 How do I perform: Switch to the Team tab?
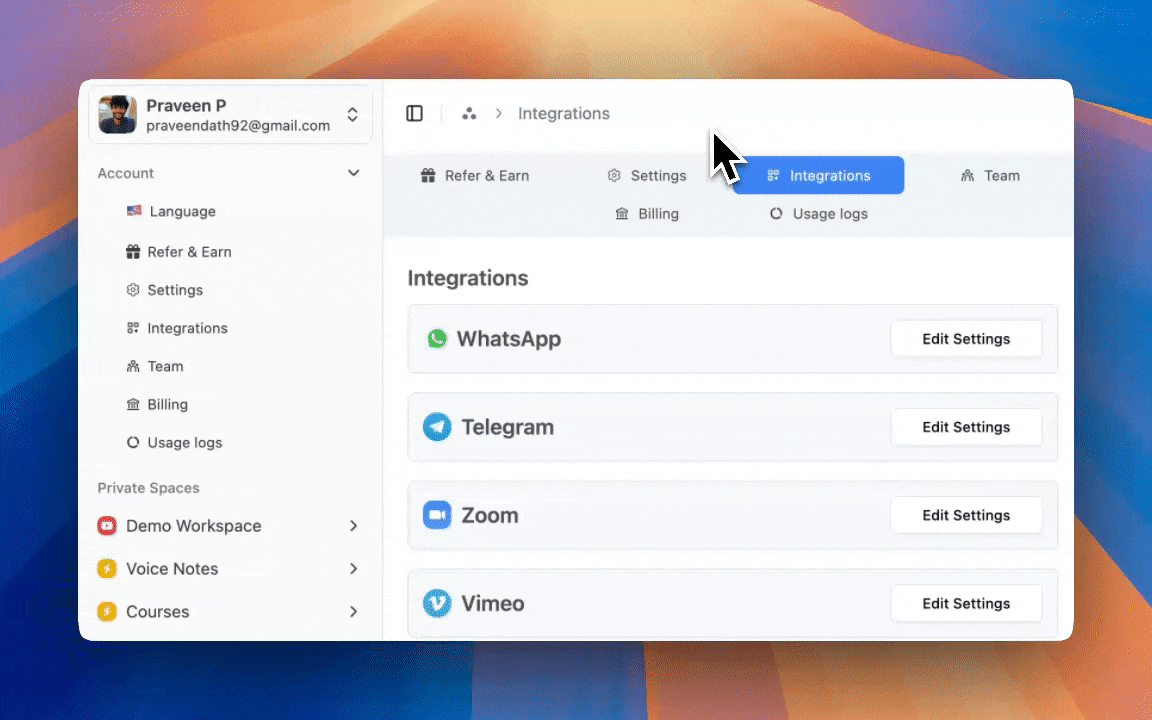point(990,176)
